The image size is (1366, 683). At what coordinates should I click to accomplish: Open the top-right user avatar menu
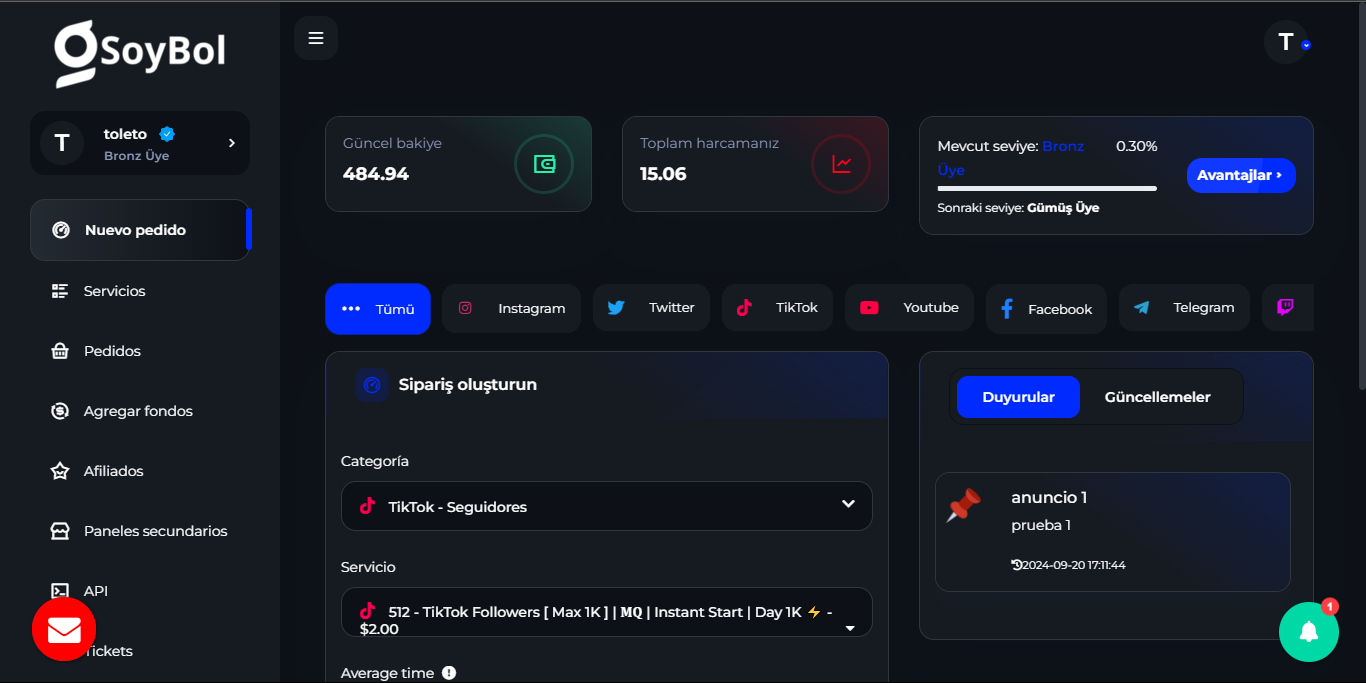(1287, 42)
